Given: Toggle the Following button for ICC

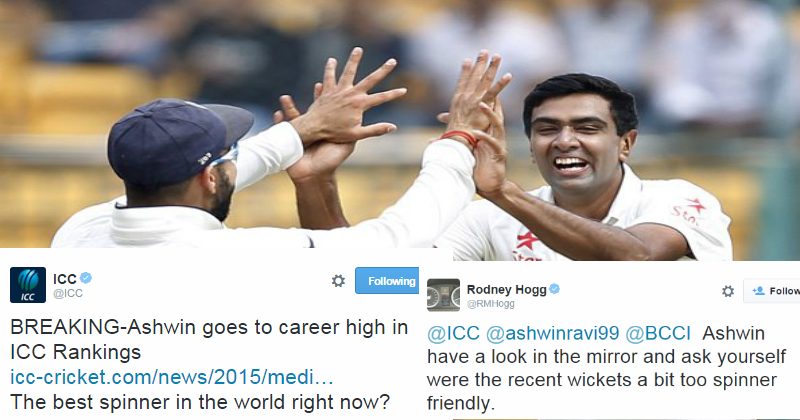Looking at the screenshot, I should click(387, 281).
